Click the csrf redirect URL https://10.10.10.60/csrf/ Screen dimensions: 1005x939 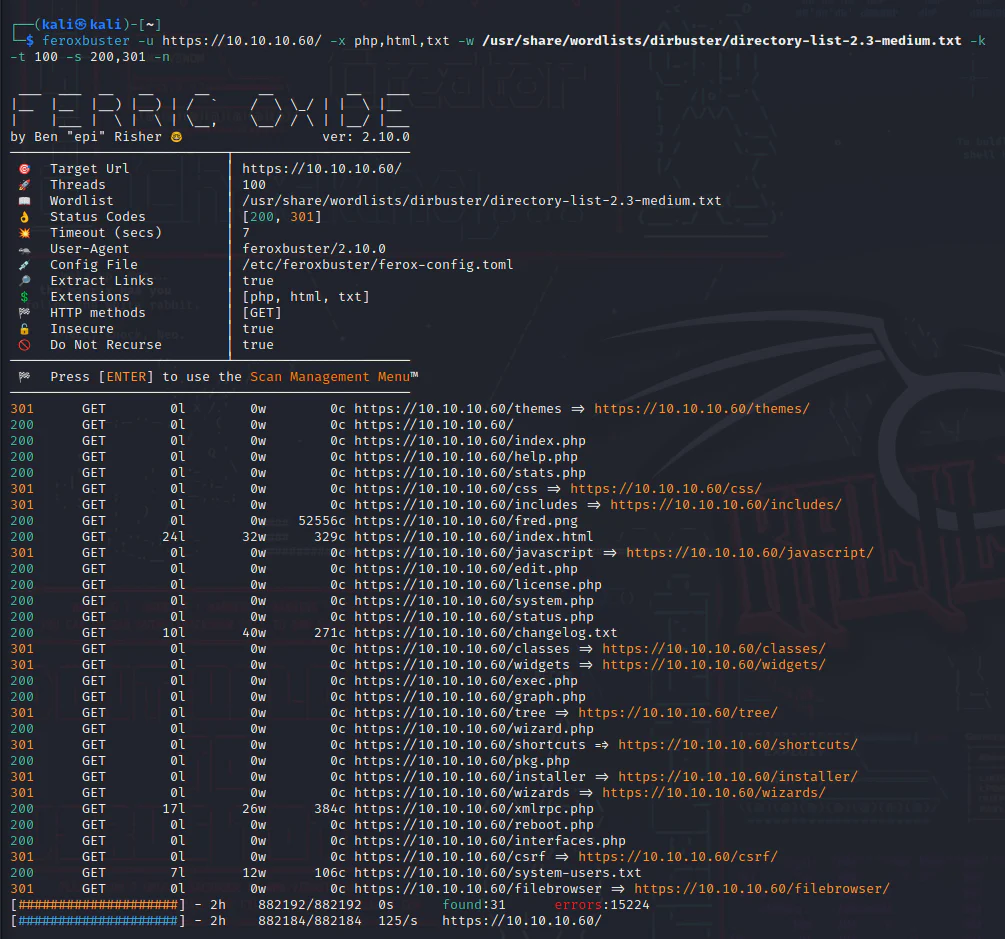(677, 856)
